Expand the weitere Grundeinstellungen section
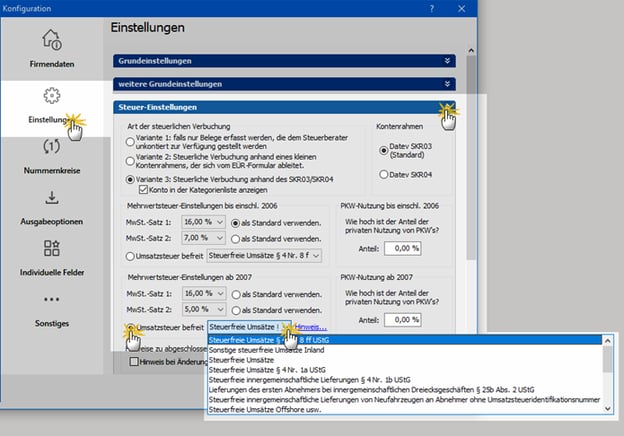Image resolution: width=624 pixels, height=436 pixels. [x=448, y=84]
